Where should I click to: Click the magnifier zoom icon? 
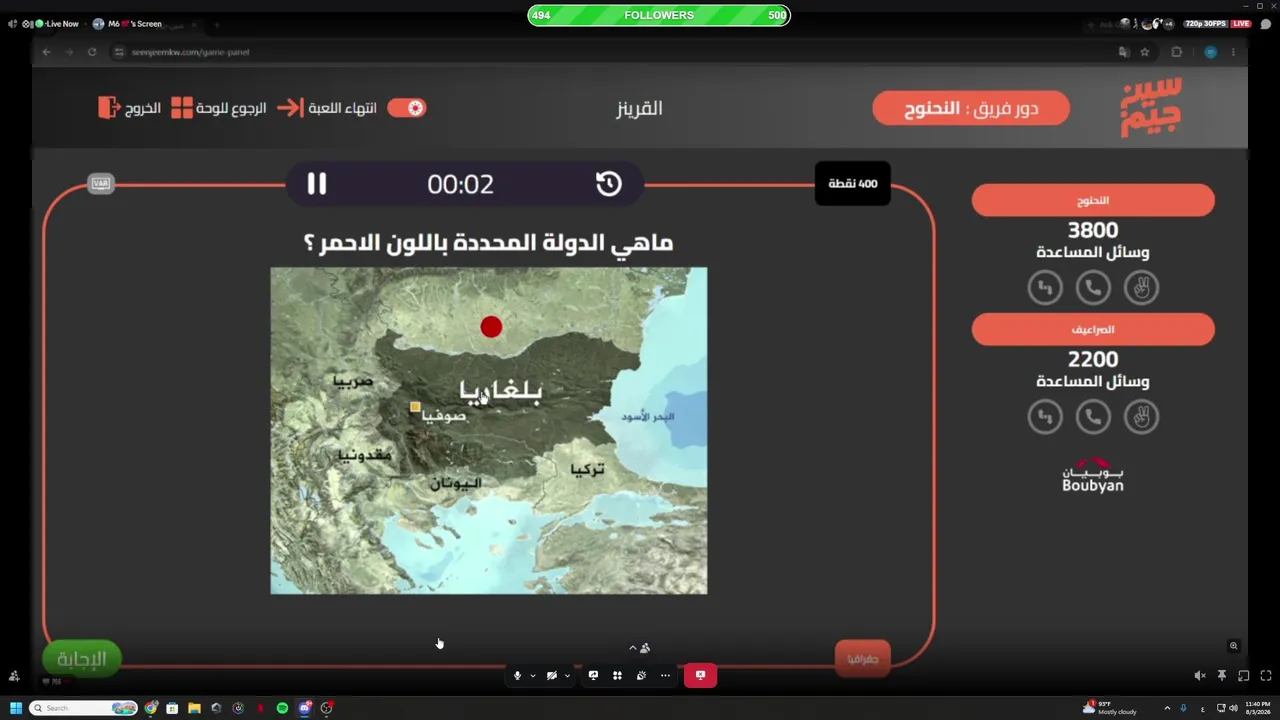1234,646
